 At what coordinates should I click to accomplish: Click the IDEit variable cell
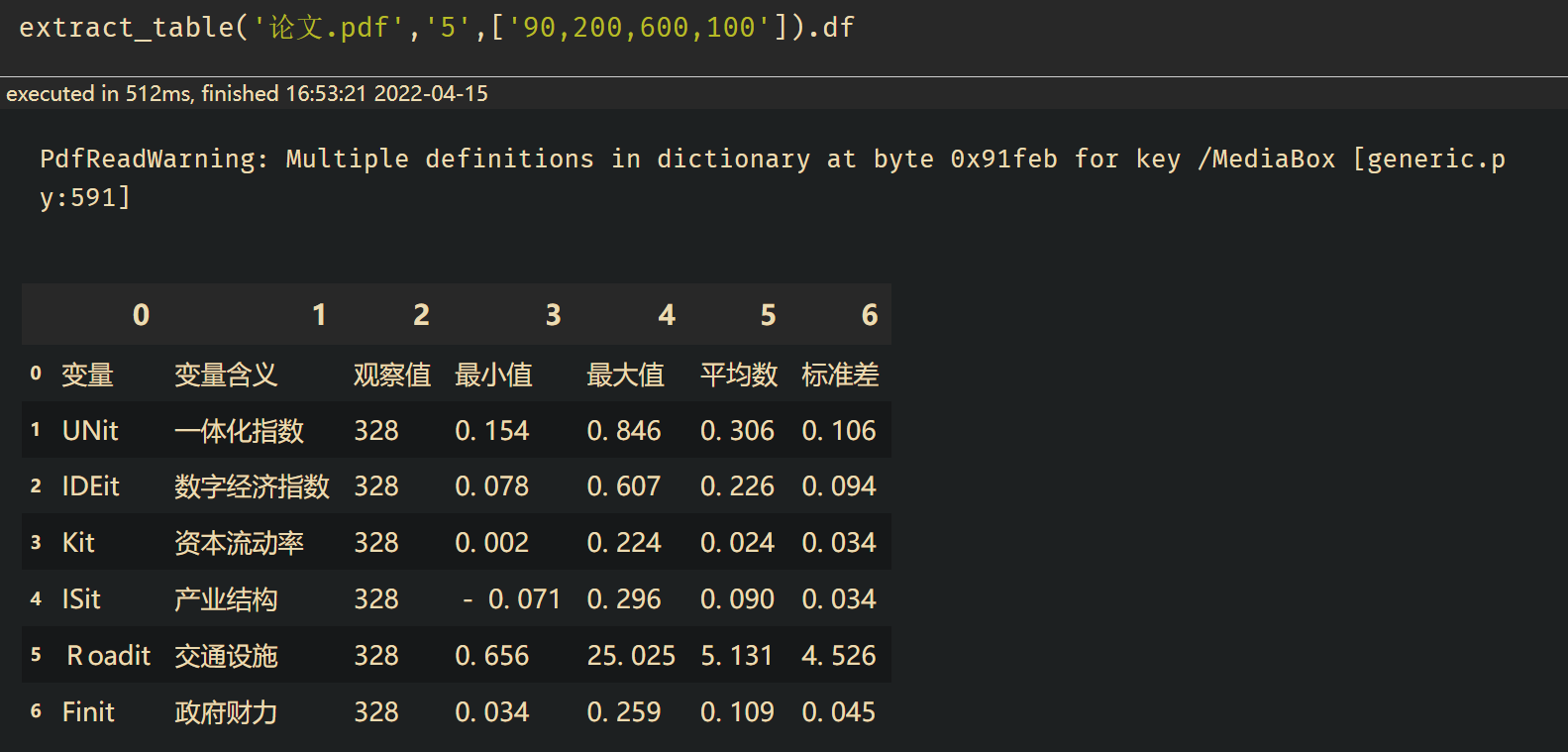90,486
